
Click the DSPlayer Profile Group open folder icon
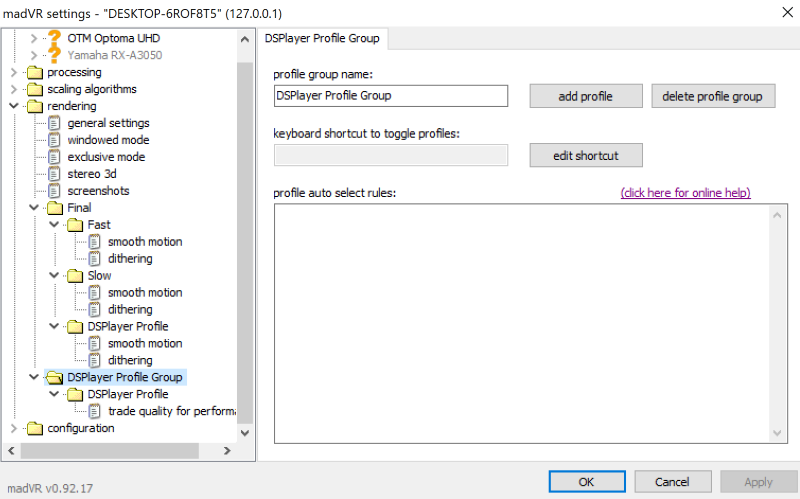click(x=55, y=377)
